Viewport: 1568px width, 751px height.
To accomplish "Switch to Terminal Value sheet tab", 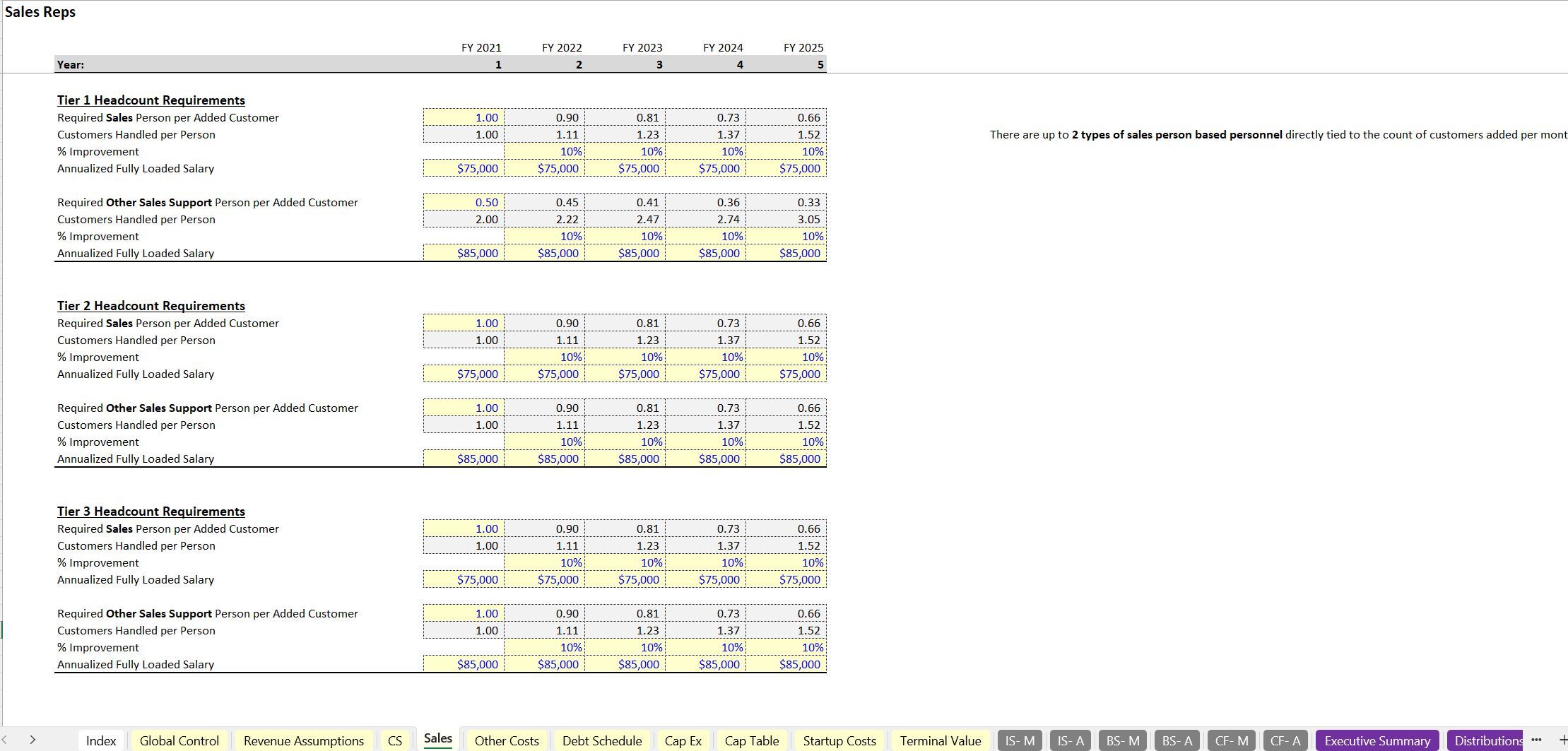I will (941, 740).
